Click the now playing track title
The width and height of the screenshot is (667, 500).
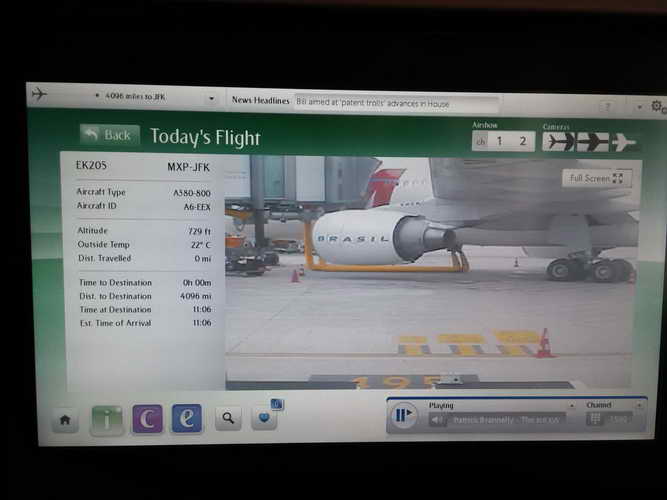pyautogui.click(x=506, y=420)
